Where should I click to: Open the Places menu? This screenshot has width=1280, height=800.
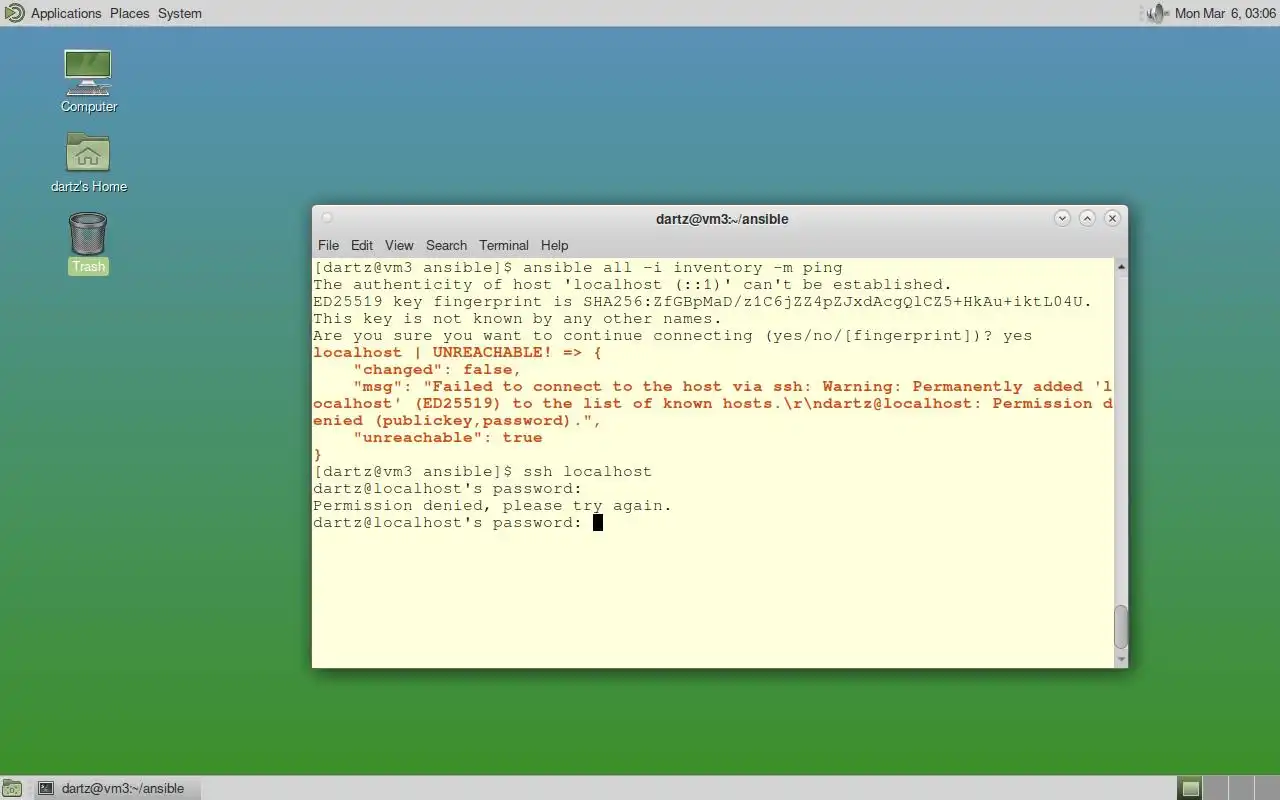[x=129, y=13]
